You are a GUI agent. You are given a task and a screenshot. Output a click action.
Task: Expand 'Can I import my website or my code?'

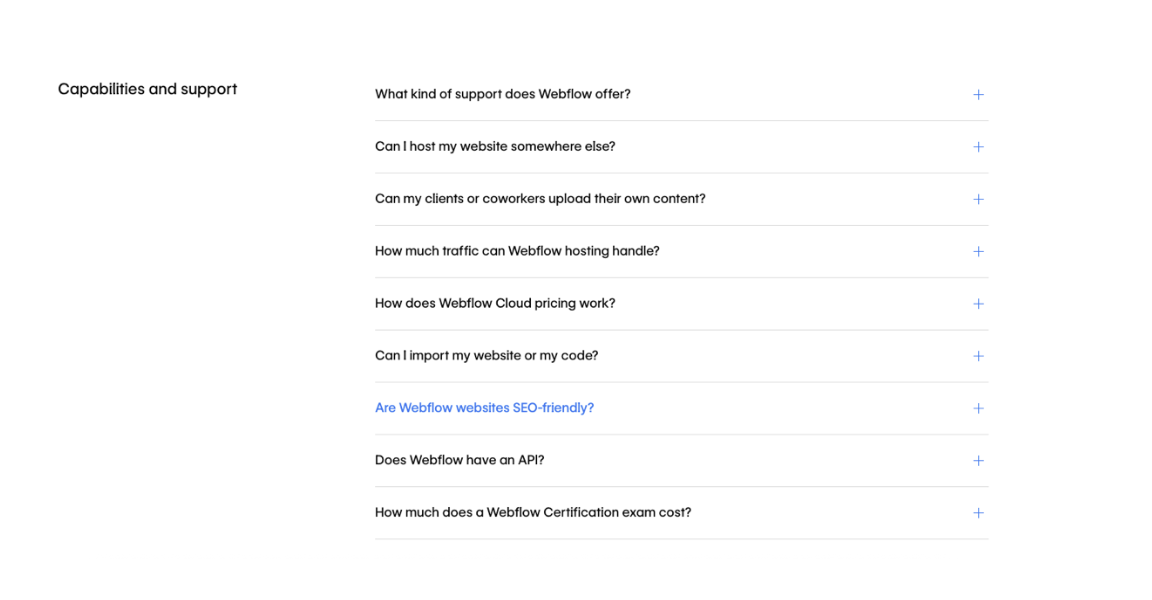pos(486,356)
